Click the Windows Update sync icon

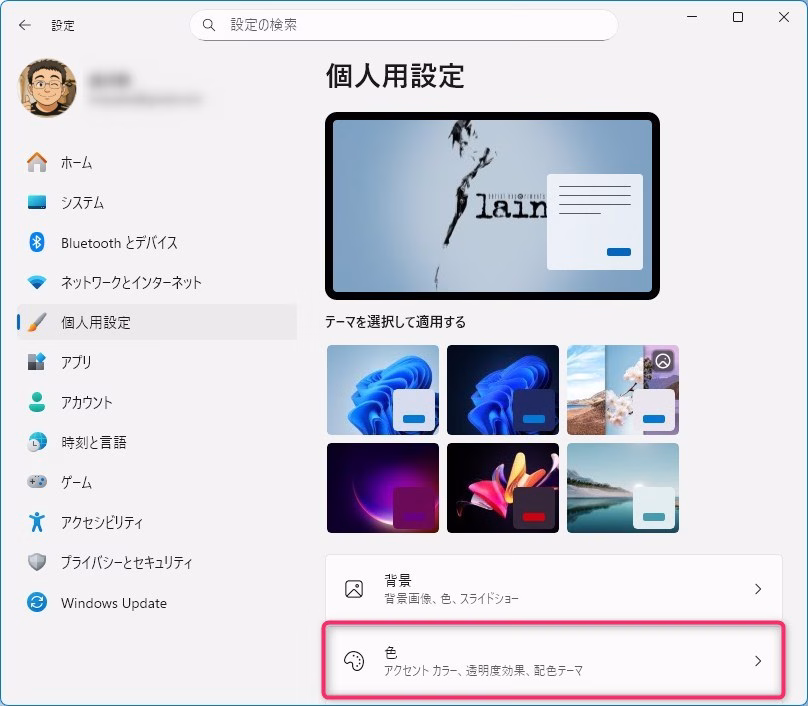coord(37,603)
